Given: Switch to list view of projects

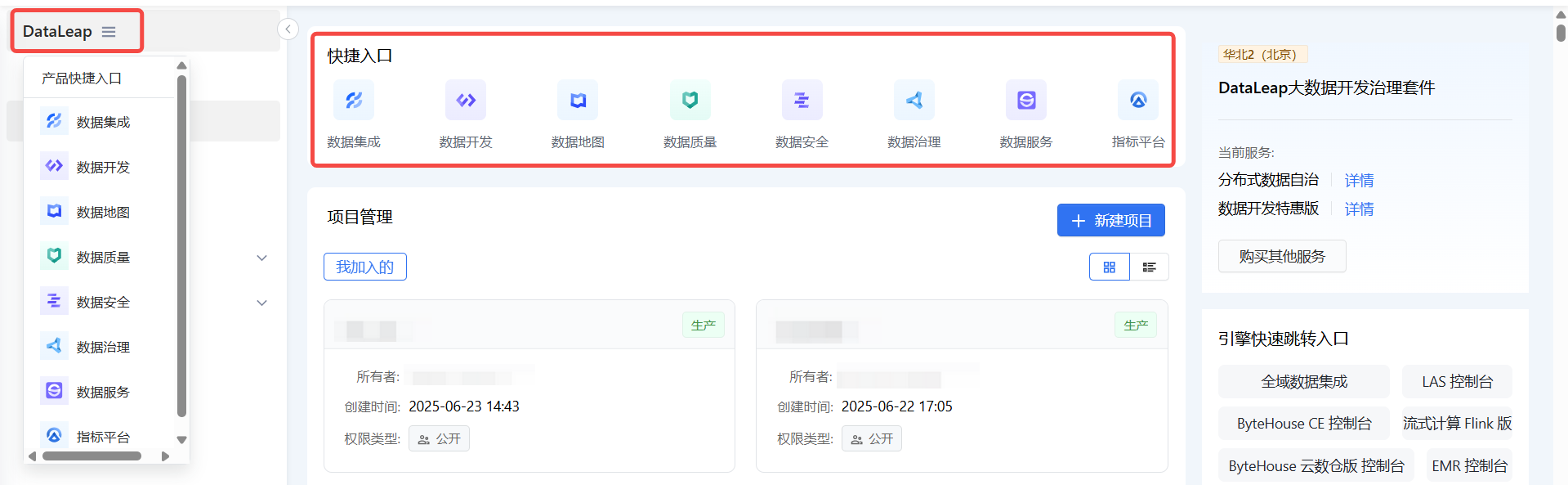Looking at the screenshot, I should click(x=1149, y=267).
